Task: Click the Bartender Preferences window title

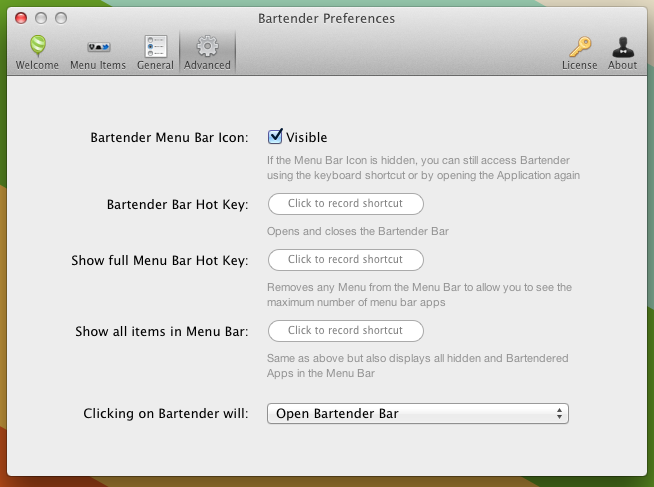Action: pos(326,18)
